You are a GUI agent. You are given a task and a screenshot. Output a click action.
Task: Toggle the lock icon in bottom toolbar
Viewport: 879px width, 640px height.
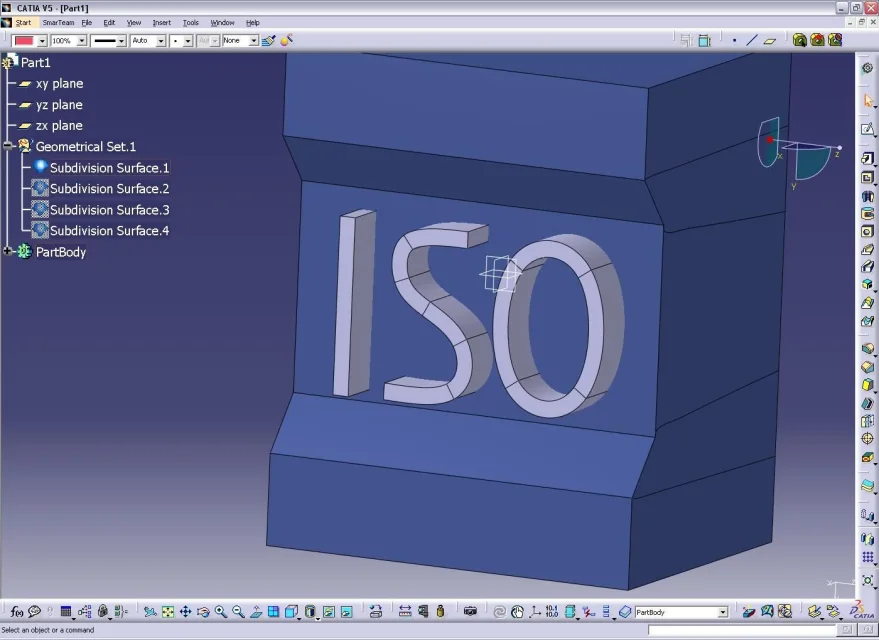(103, 611)
